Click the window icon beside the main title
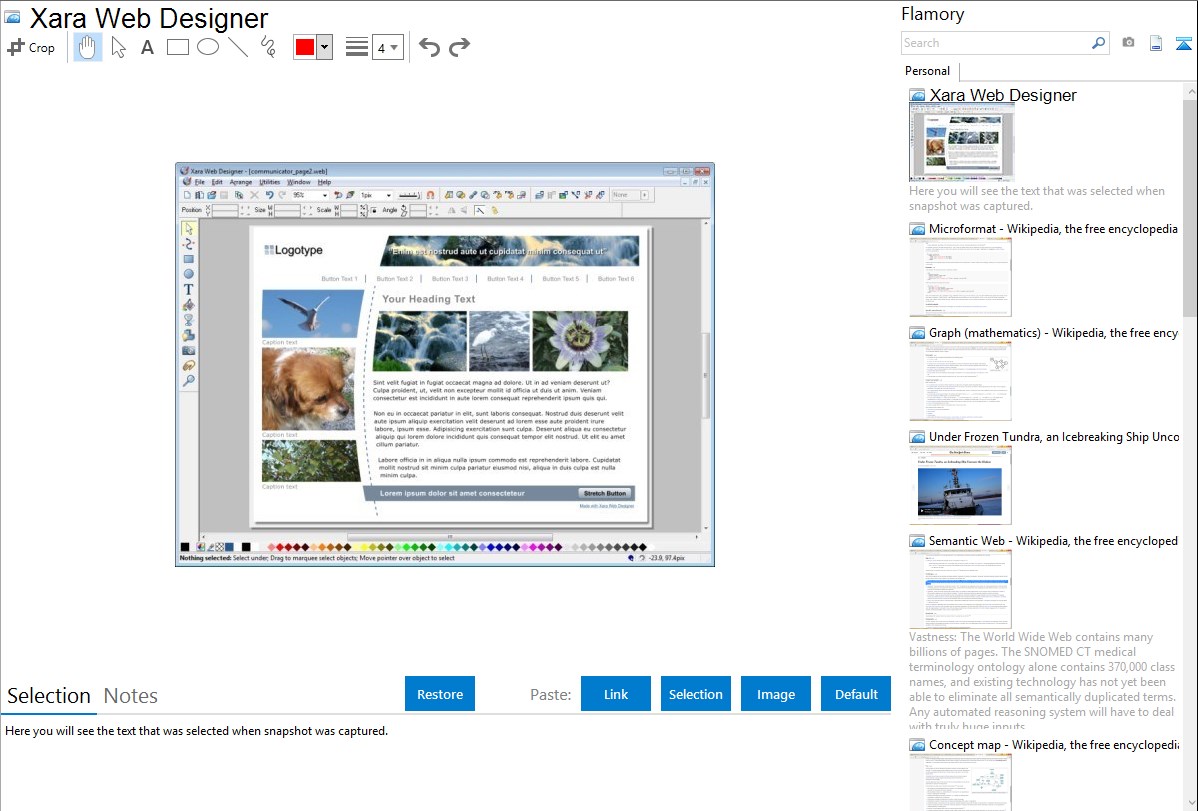This screenshot has height=811, width=1198. (12, 18)
